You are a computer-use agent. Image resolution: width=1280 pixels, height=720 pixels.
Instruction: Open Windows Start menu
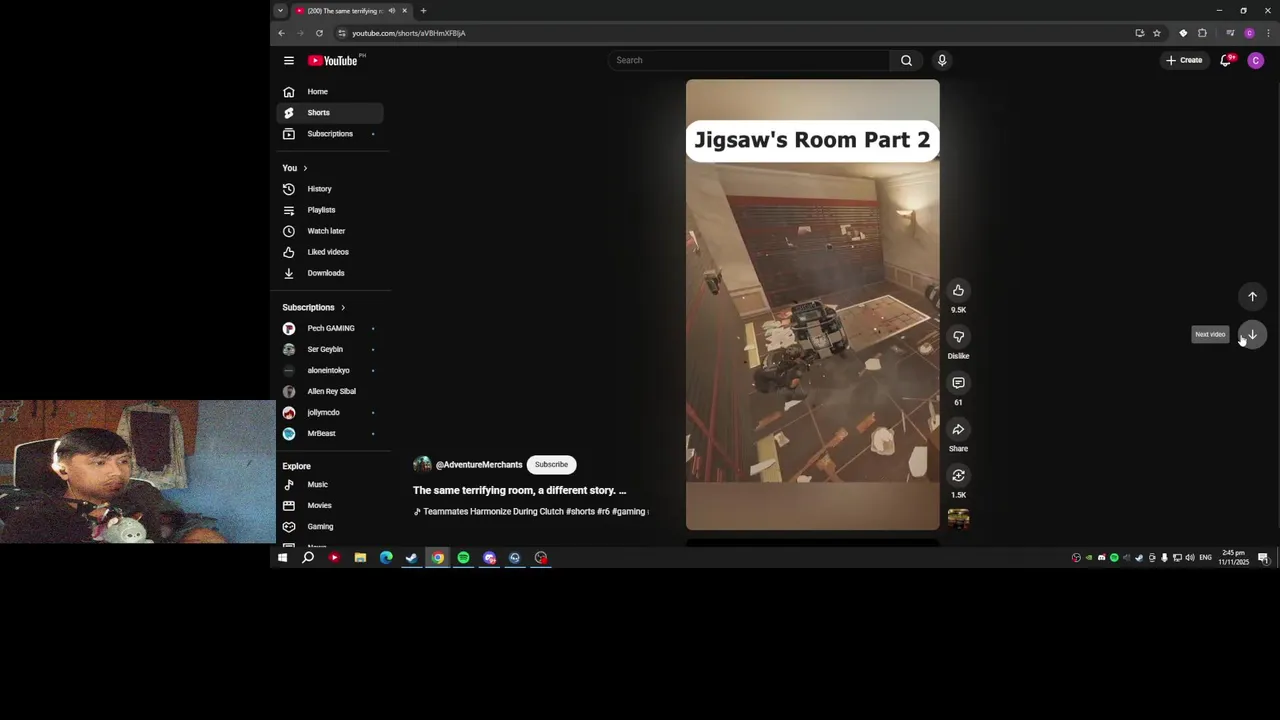pyautogui.click(x=282, y=558)
